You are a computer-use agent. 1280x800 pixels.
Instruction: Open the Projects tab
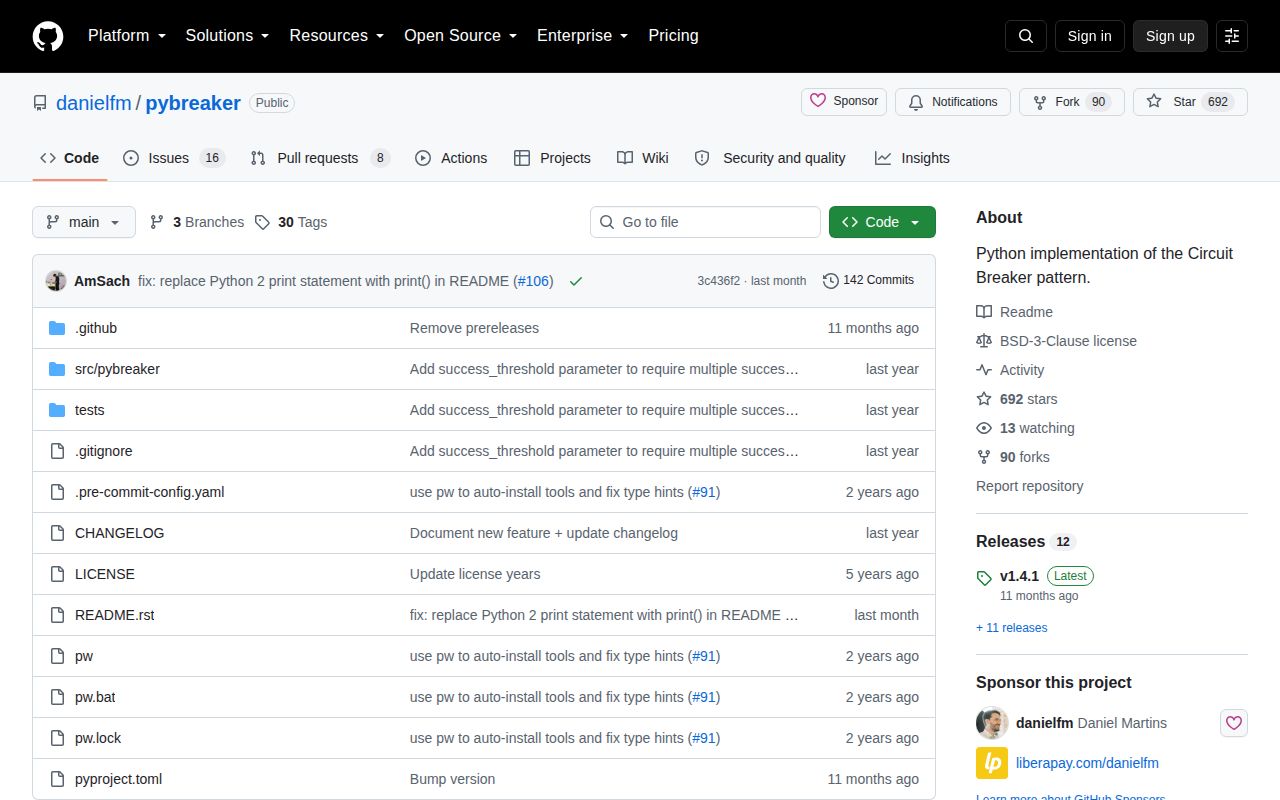pyautogui.click(x=552, y=158)
